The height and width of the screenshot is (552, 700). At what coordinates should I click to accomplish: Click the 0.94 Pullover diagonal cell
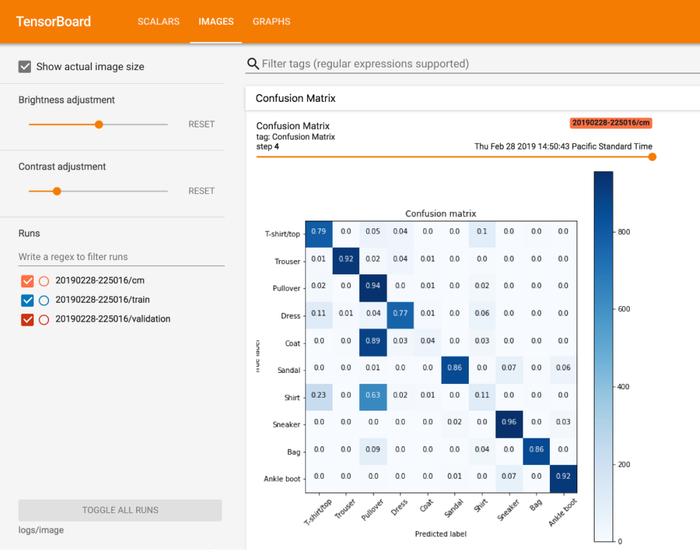373,288
